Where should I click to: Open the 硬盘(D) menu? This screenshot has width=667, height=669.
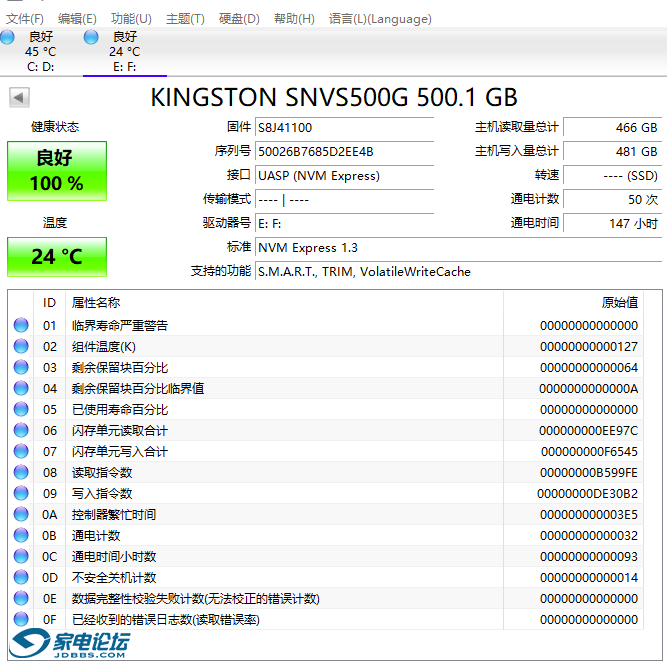(239, 19)
